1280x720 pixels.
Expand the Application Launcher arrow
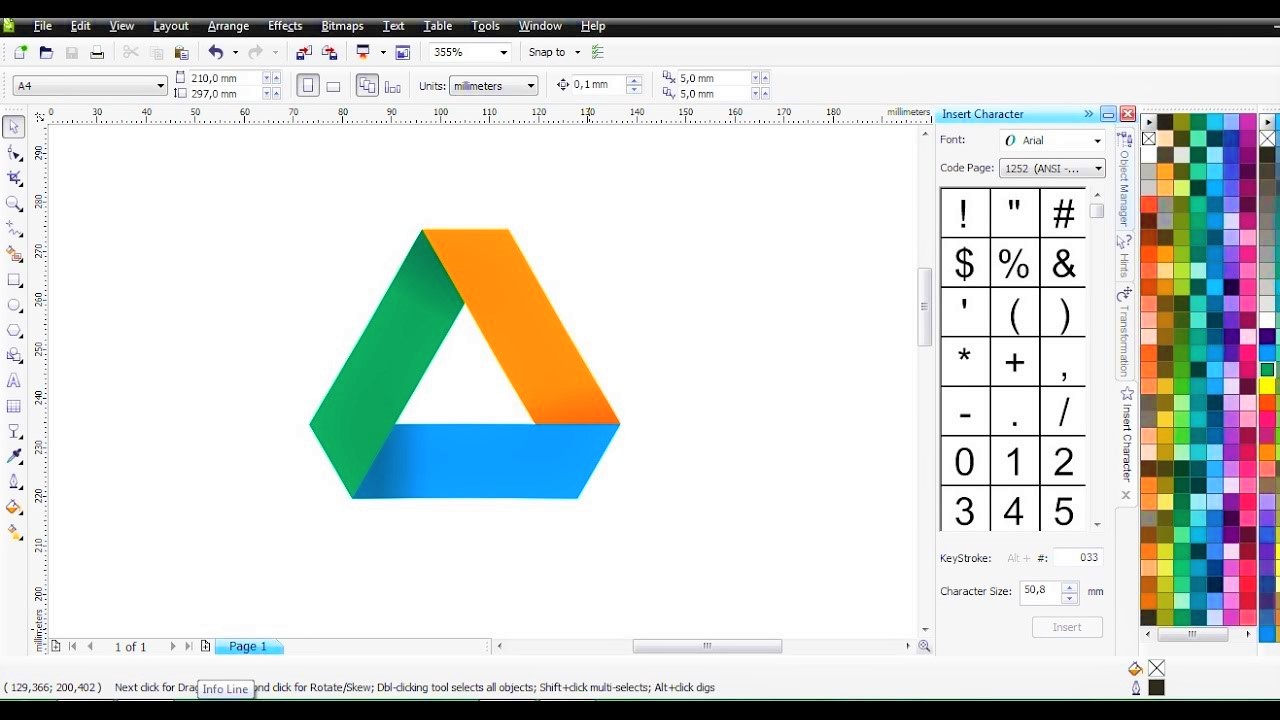coord(383,52)
